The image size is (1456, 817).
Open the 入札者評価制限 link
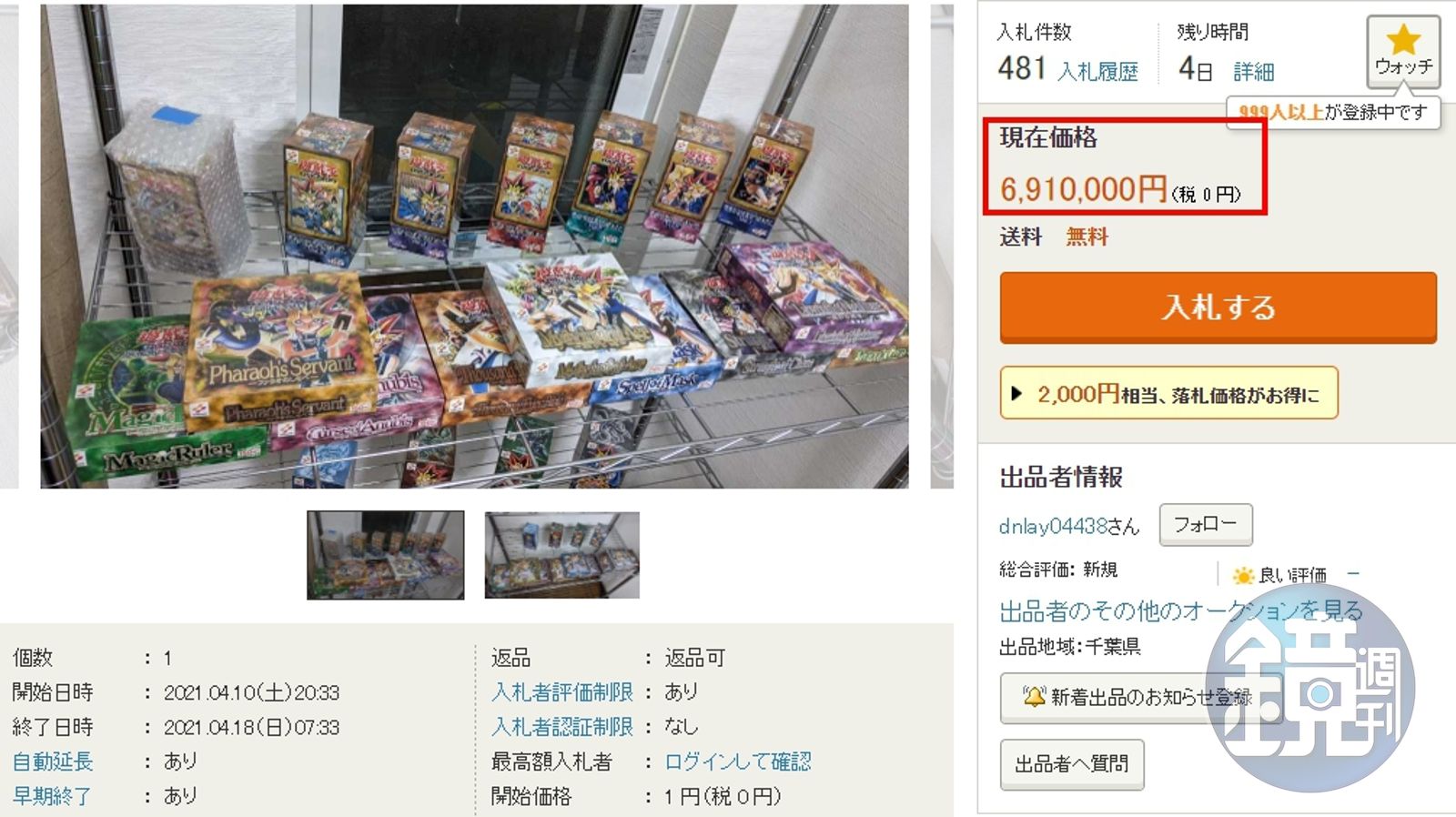point(561,691)
